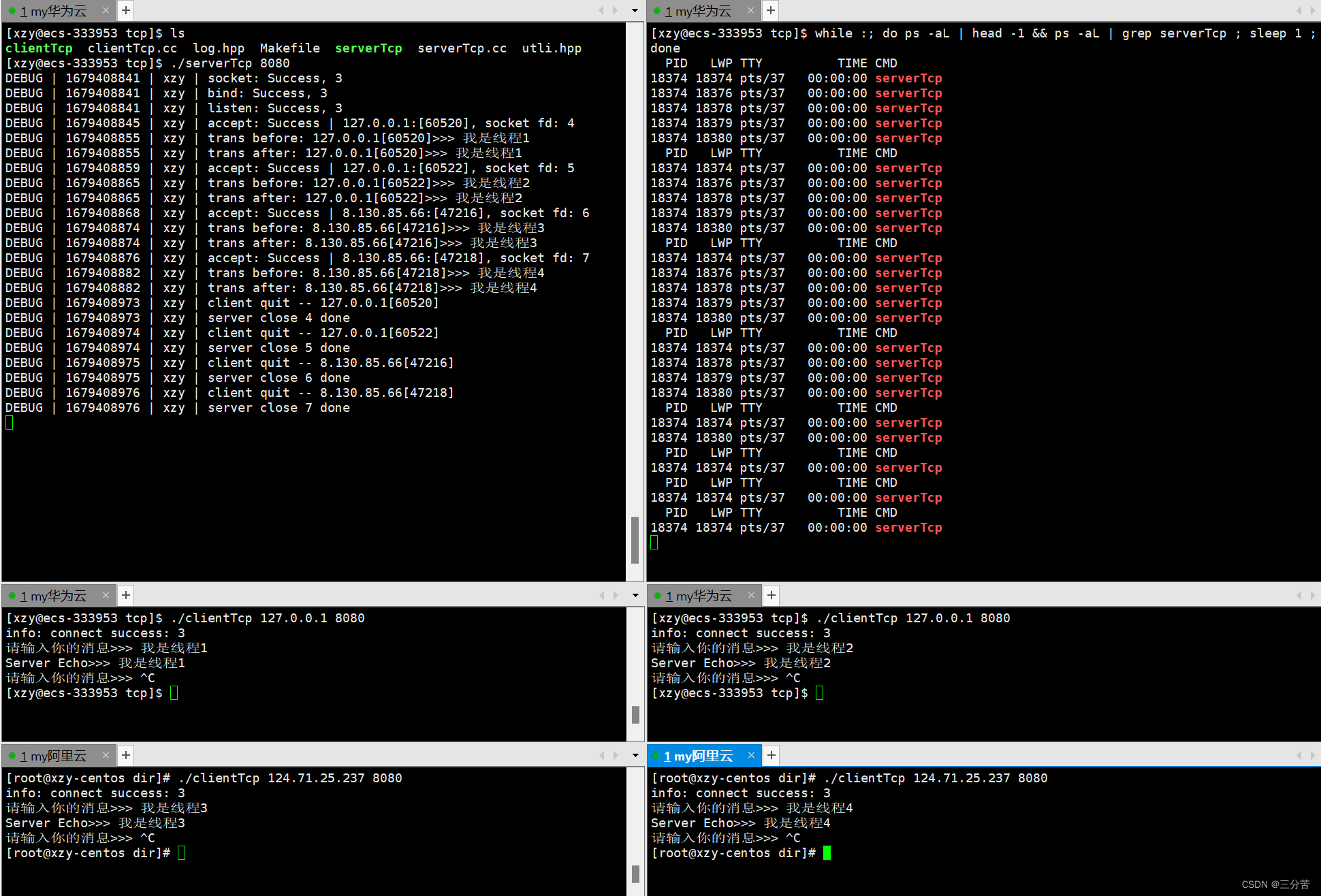1321x896 pixels.
Task: Click 'utli.hpp' in the ls output
Action: (552, 48)
